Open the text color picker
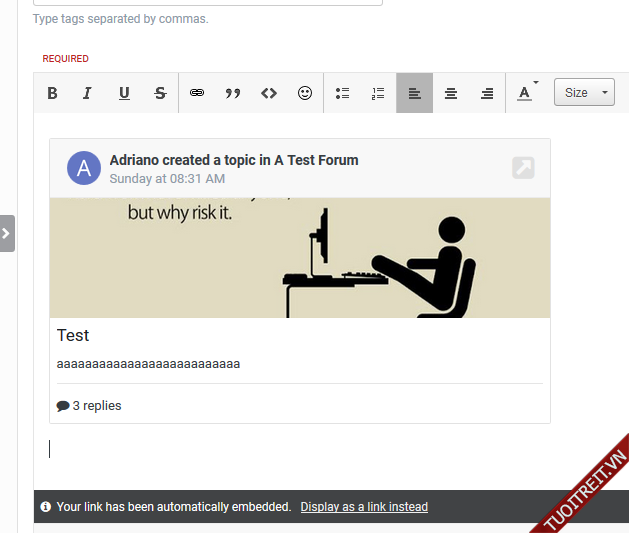 point(526,93)
